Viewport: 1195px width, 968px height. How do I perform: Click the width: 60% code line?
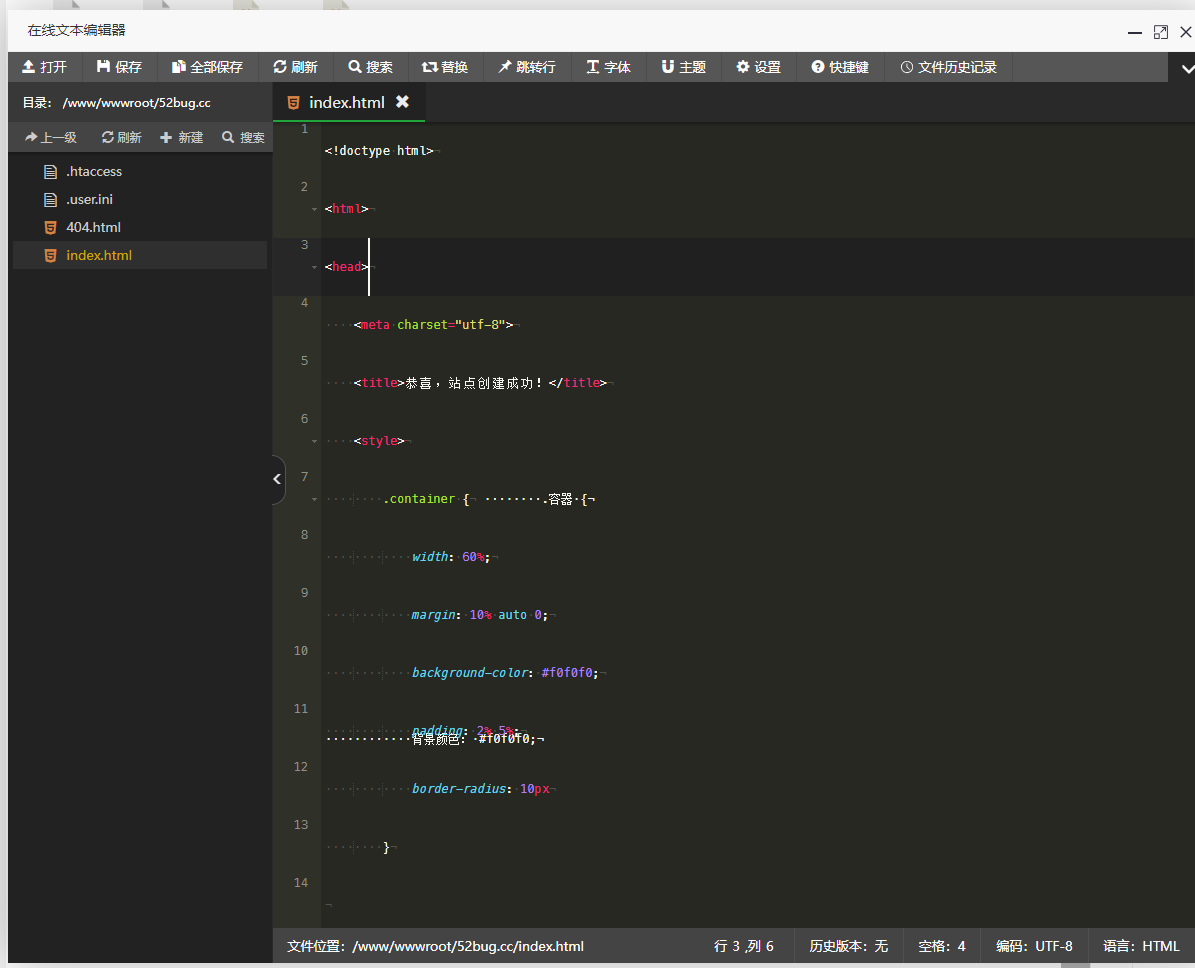451,557
